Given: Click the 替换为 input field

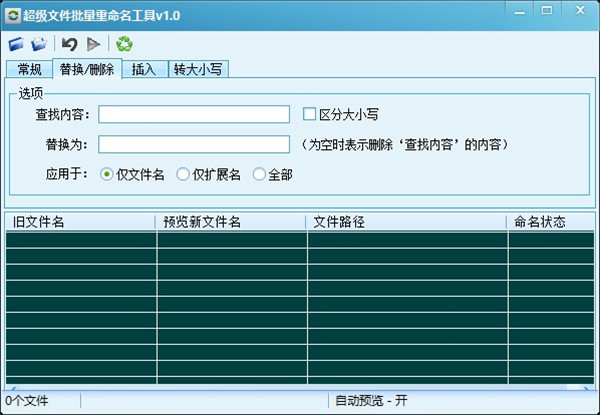Looking at the screenshot, I should [x=194, y=144].
